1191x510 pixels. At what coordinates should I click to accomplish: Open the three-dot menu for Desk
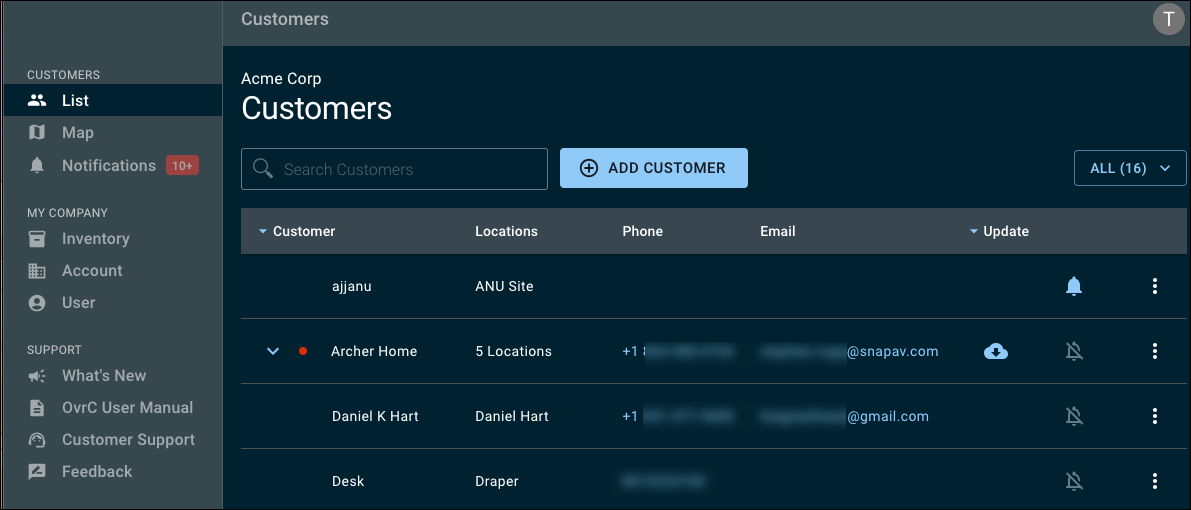pyautogui.click(x=1154, y=481)
